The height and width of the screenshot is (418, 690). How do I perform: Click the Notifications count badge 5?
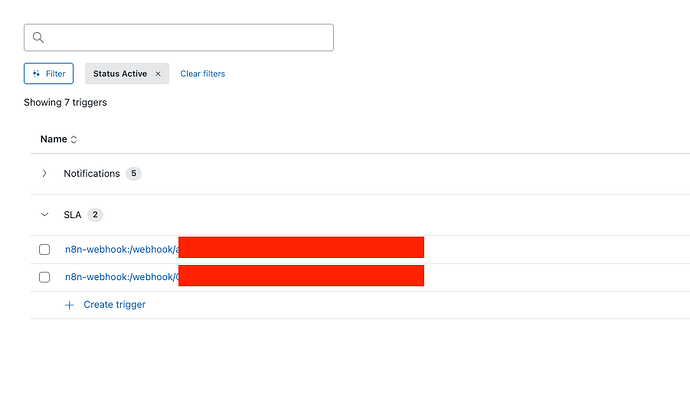pos(134,173)
